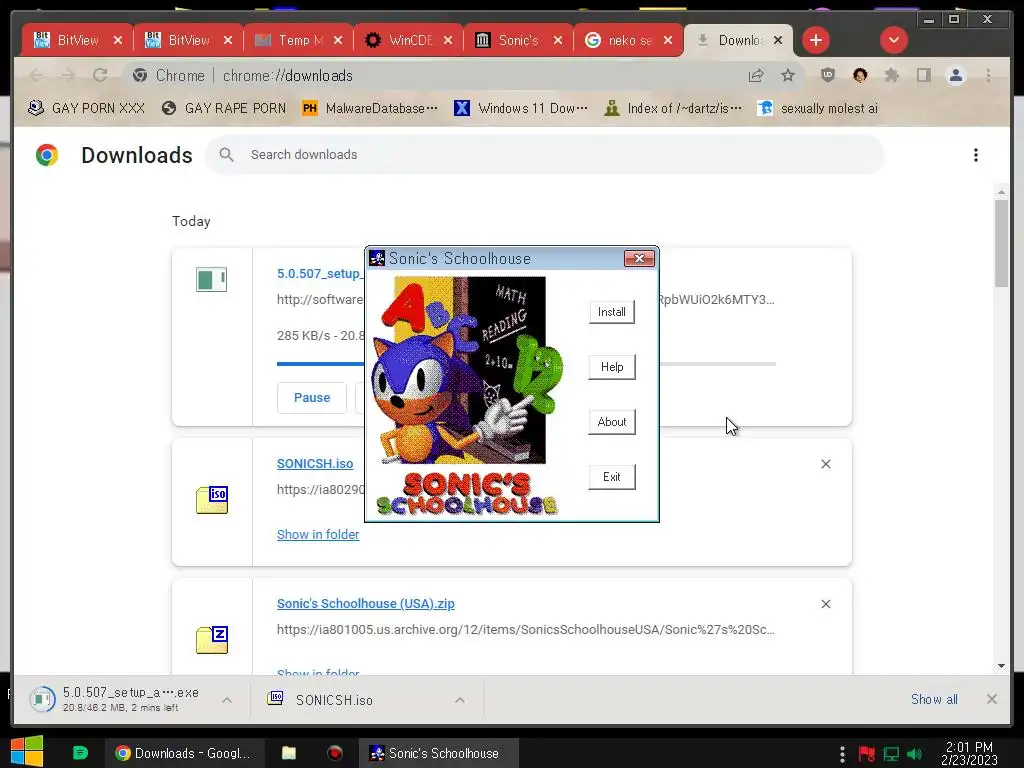
Task: Open Help in Sonic's Schoolhouse dialog
Action: [611, 367]
